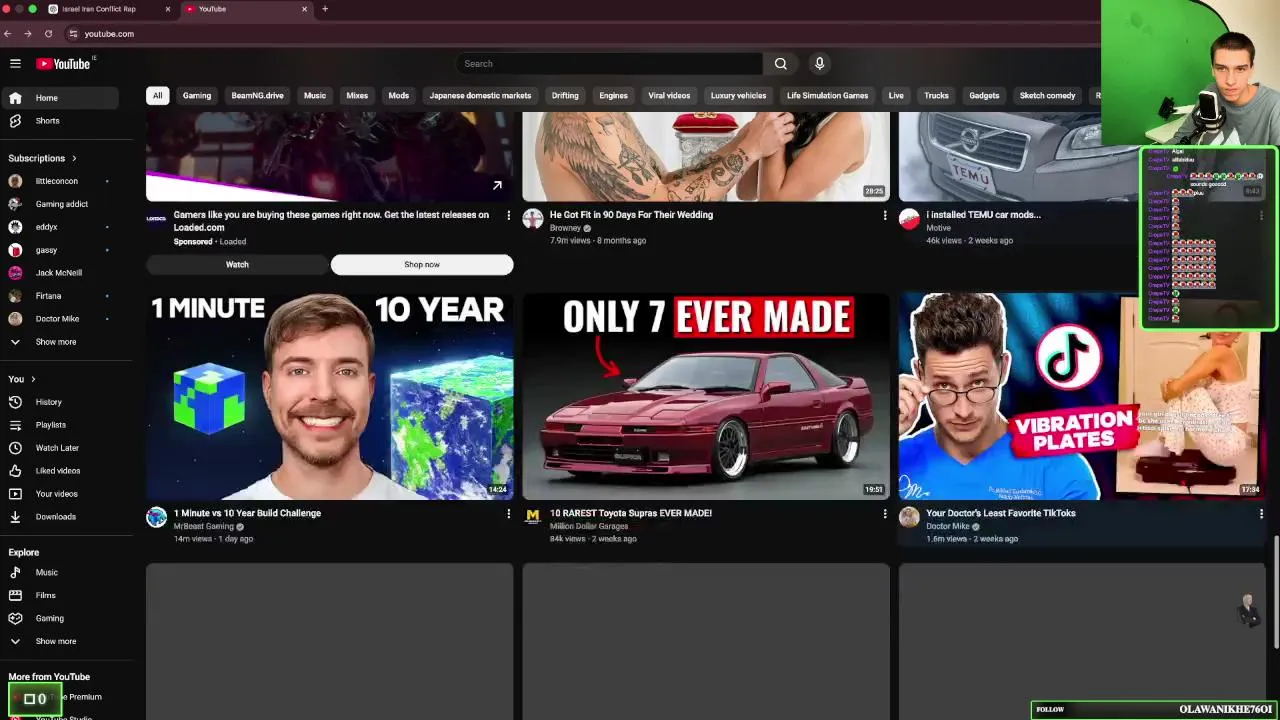Open Shorts in sidebar
1280x720 pixels.
(60, 121)
